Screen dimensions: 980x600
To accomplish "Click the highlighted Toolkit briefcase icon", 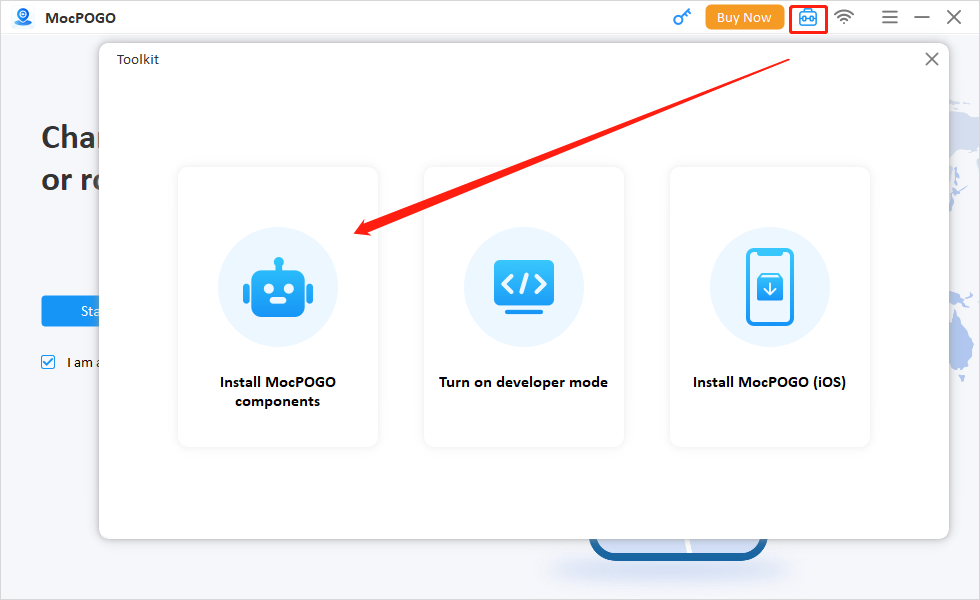I will click(808, 17).
